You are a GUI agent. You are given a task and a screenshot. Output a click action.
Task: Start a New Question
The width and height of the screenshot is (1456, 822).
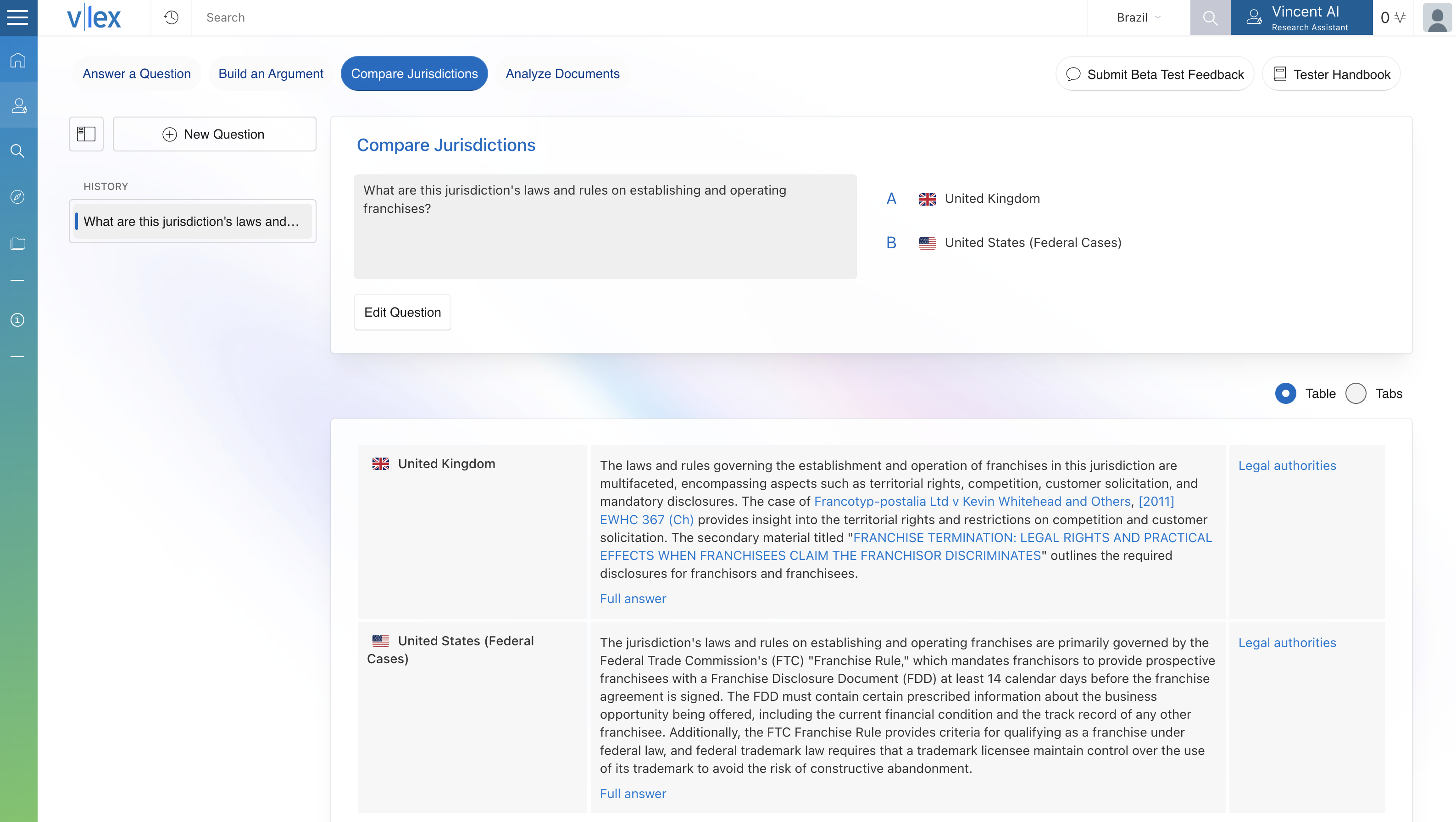click(x=214, y=134)
